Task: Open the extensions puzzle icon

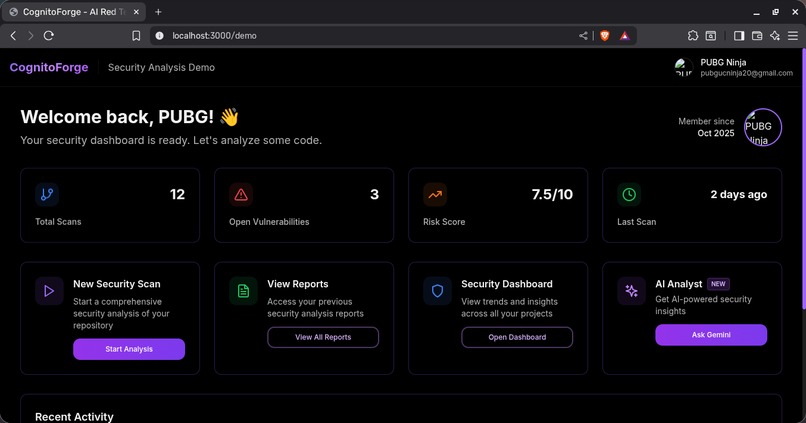Action: (x=693, y=35)
